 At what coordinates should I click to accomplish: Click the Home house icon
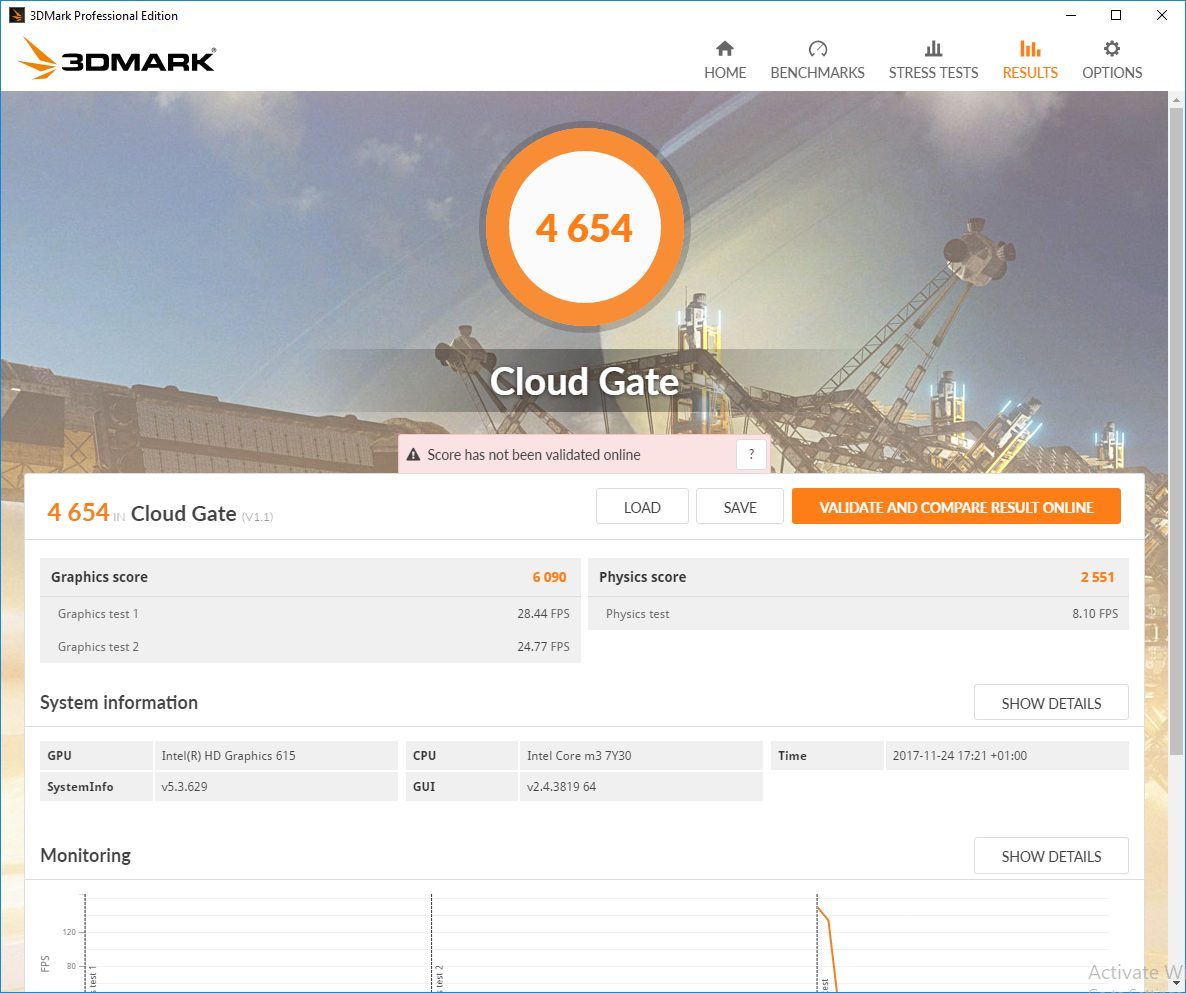[x=725, y=48]
